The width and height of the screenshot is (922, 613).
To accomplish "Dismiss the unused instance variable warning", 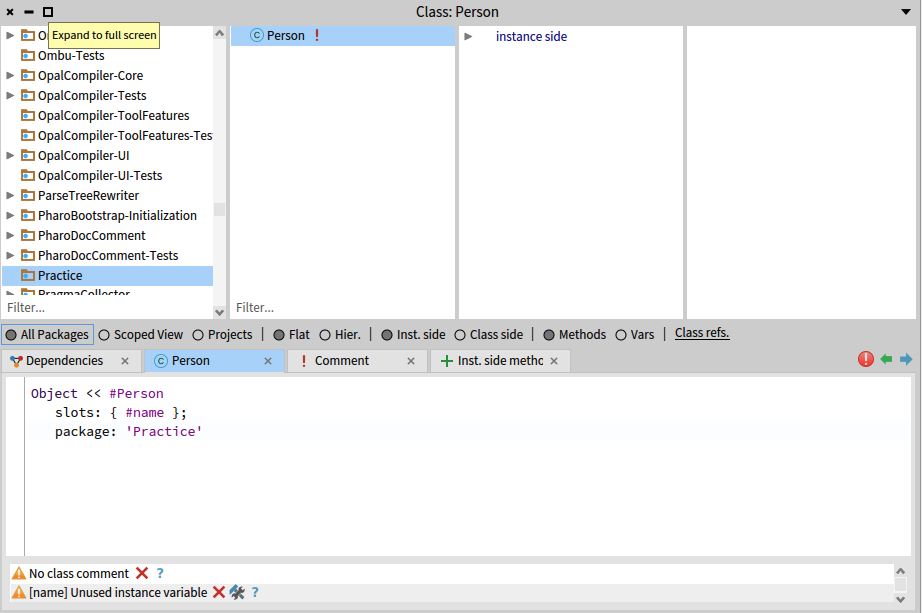I will [219, 592].
